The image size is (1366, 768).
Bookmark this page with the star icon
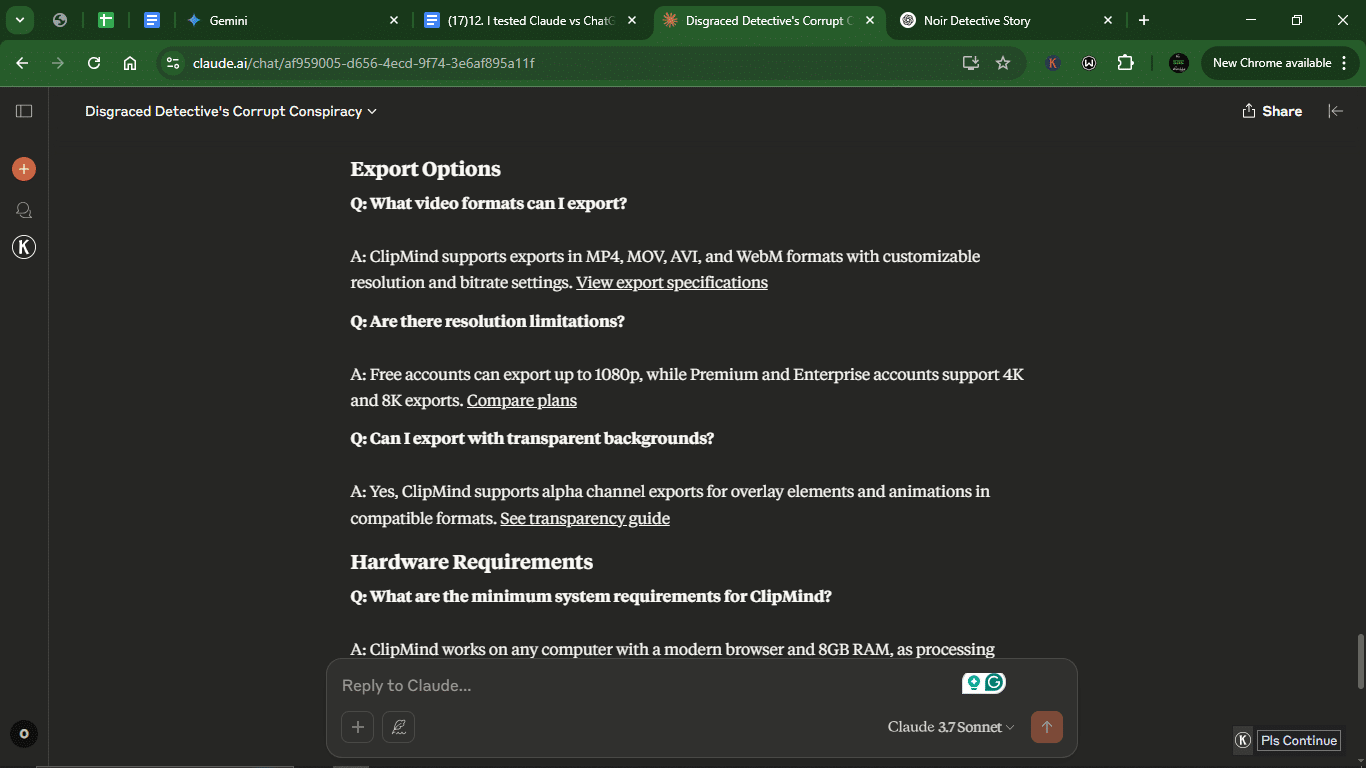(x=1003, y=63)
